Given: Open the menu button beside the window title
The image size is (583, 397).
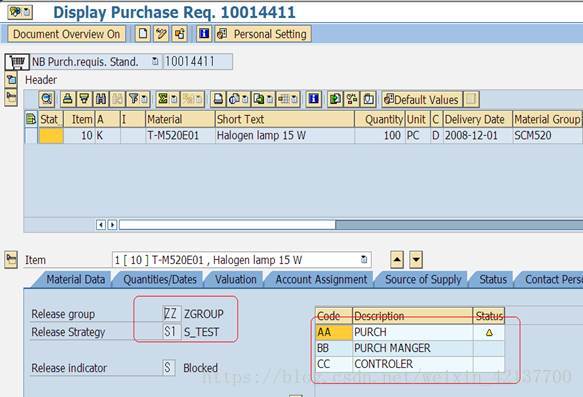Looking at the screenshot, I should click(x=20, y=12).
